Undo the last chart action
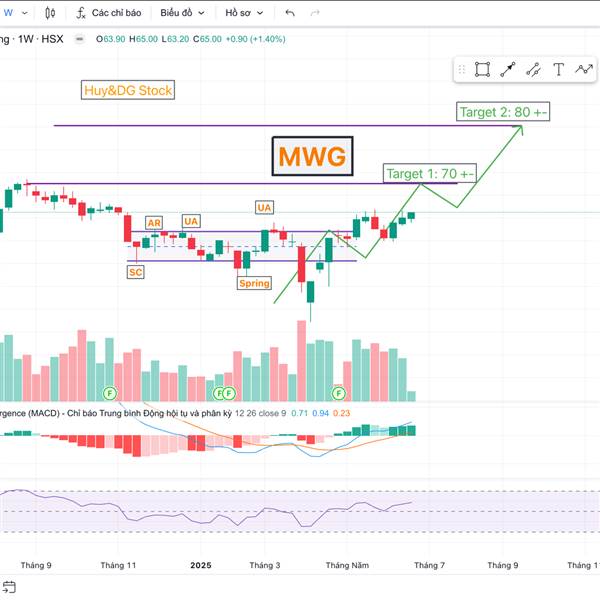Image resolution: width=600 pixels, height=600 pixels. pyautogui.click(x=290, y=13)
